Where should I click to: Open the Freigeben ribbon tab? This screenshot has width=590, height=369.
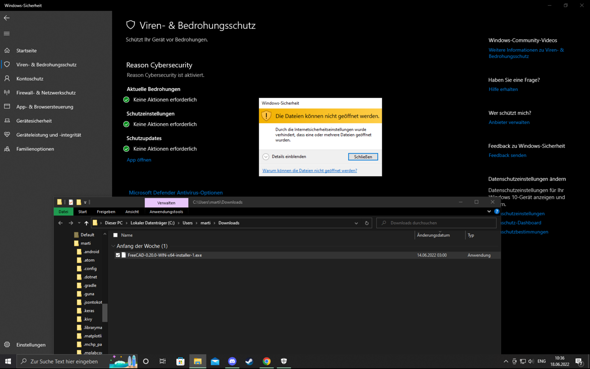click(106, 212)
